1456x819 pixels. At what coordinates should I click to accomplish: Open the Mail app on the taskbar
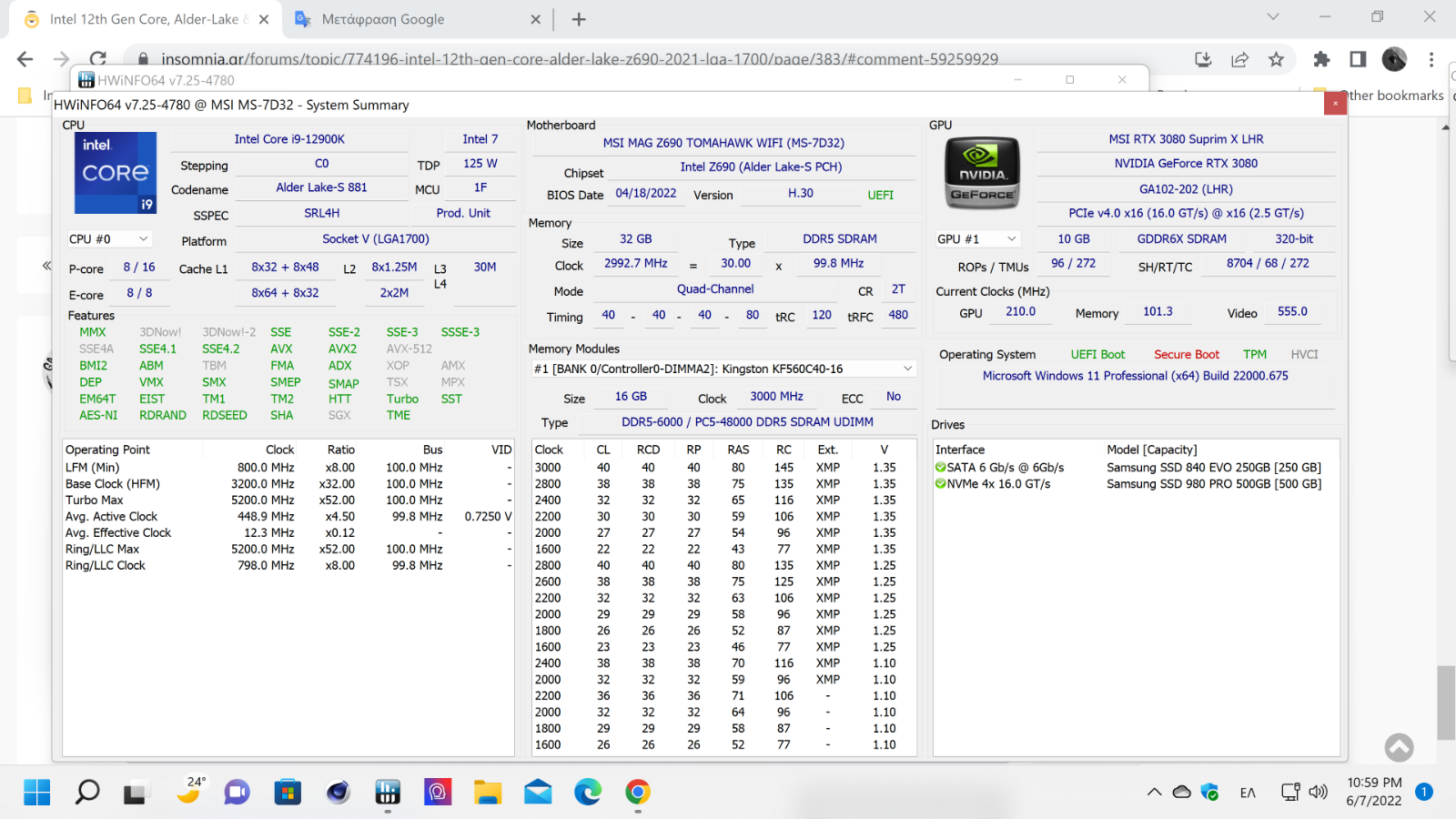coord(538,793)
